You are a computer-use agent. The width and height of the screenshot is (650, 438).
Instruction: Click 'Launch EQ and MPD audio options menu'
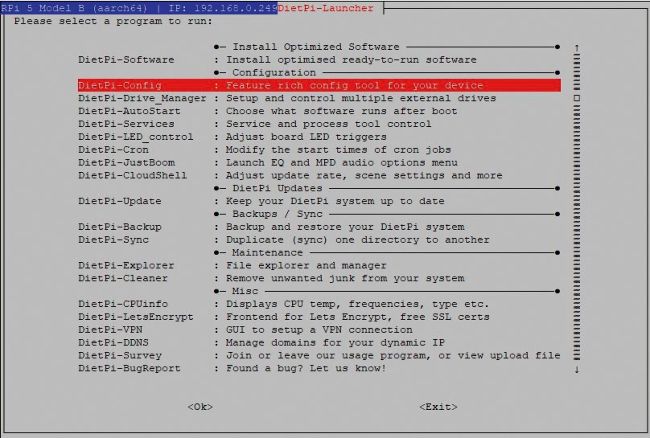click(342, 162)
